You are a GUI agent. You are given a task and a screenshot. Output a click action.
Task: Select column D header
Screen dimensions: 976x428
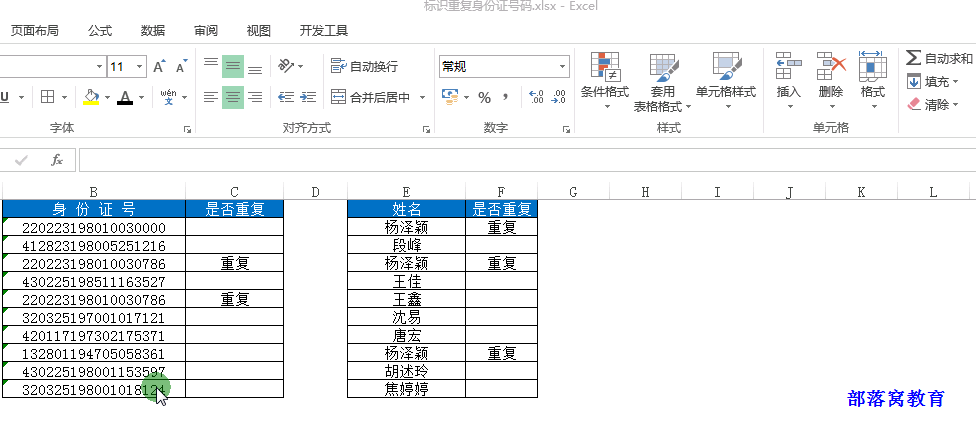click(316, 192)
